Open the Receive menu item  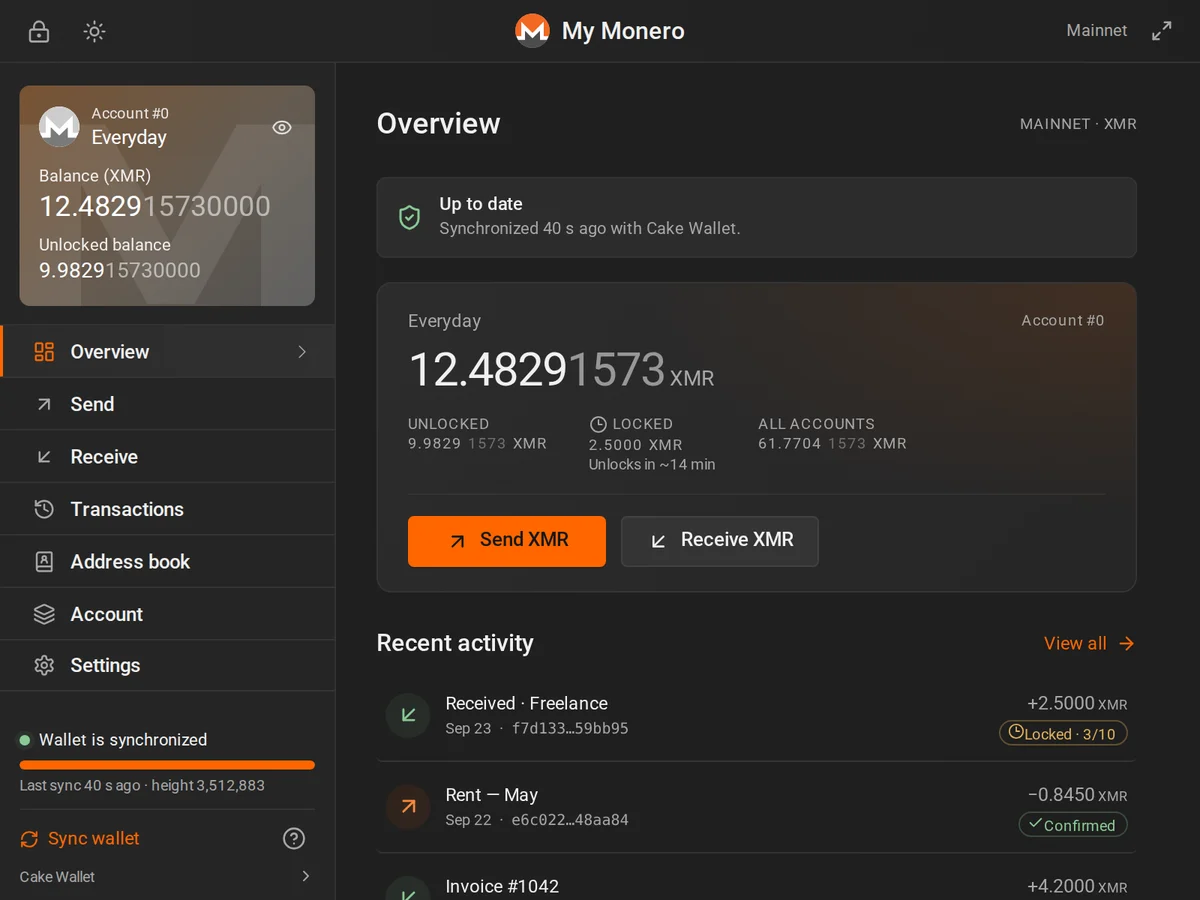pos(168,457)
